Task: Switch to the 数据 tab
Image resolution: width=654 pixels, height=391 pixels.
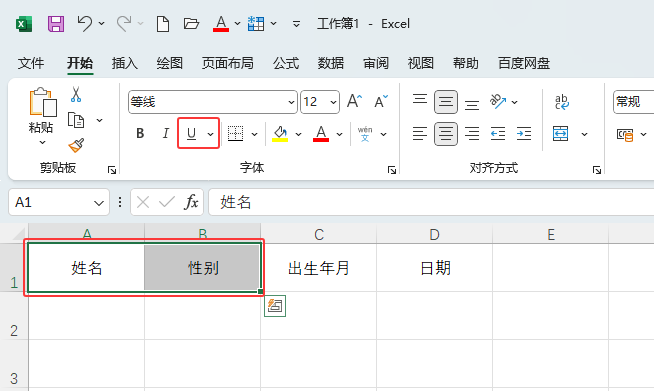Action: coord(331,63)
